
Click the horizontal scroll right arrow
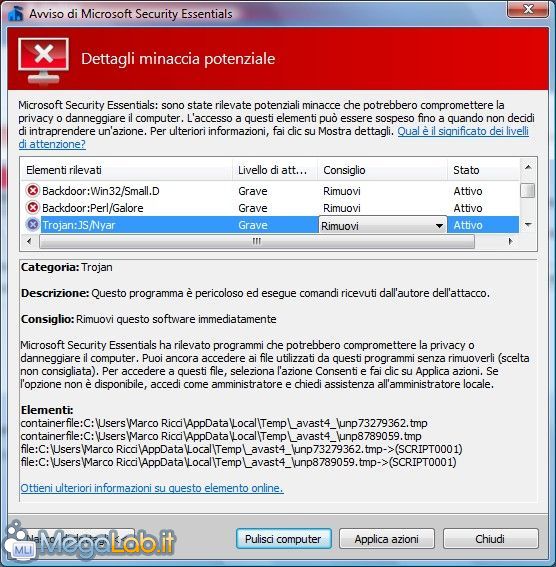(510, 241)
